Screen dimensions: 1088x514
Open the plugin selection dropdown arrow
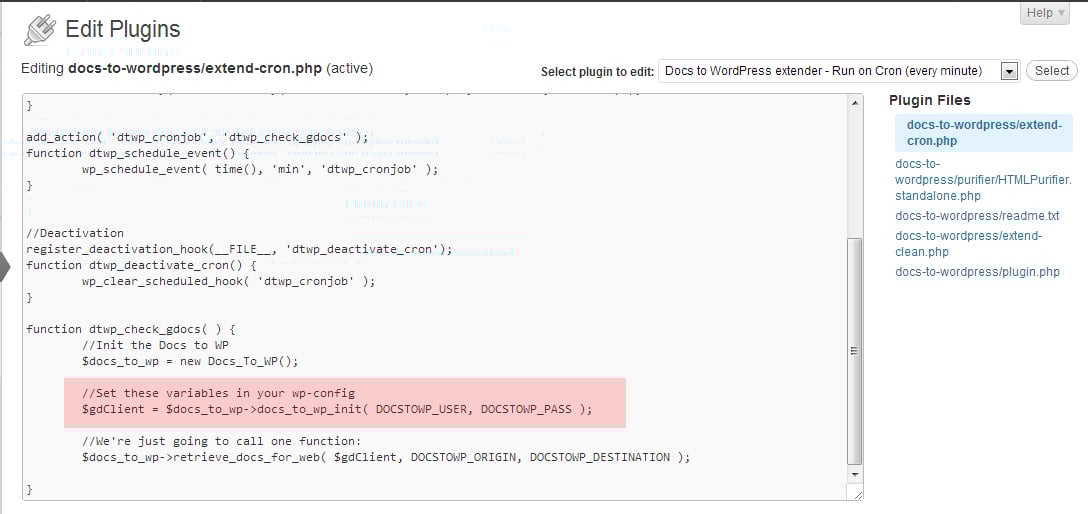(x=1010, y=71)
